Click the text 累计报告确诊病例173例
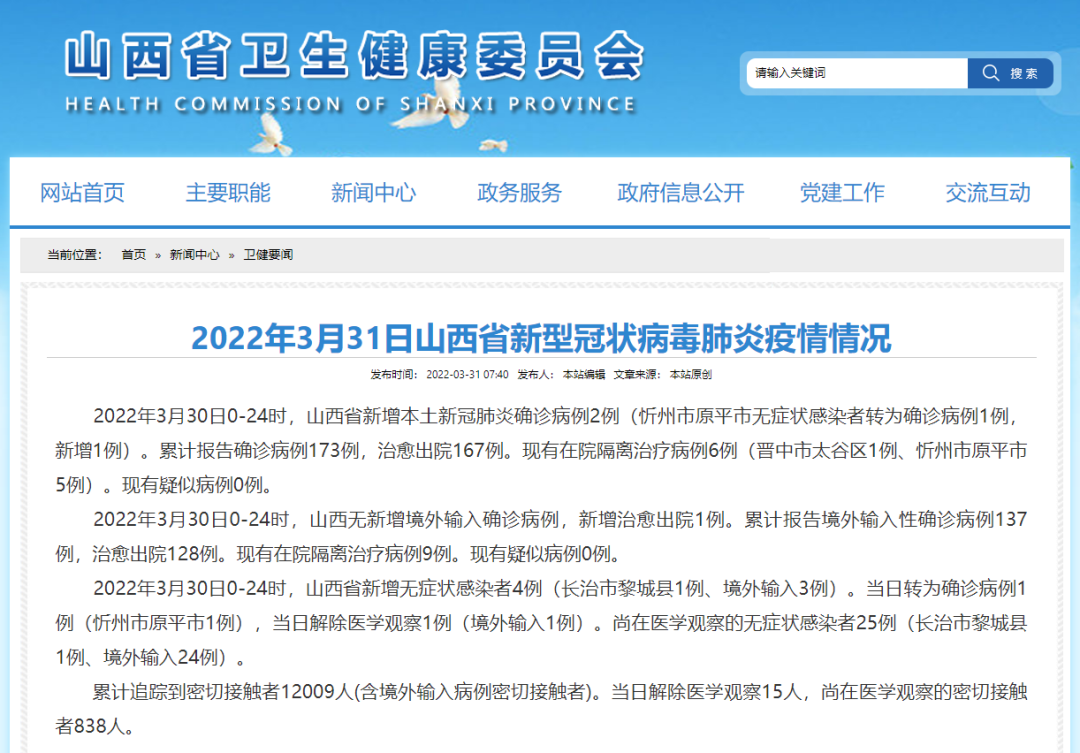Image resolution: width=1080 pixels, height=753 pixels. (259, 451)
